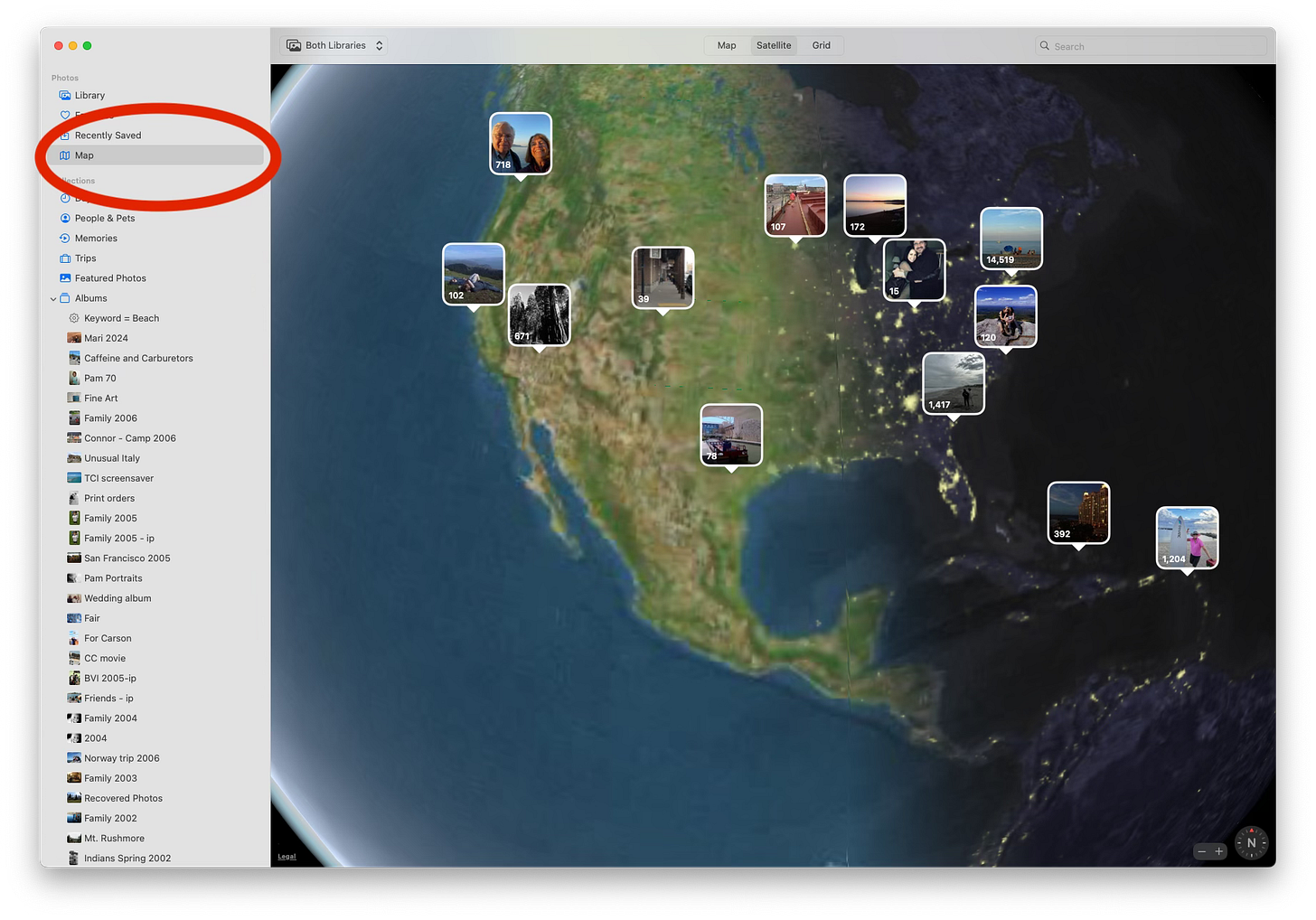Click the Featured Photos icon
Screen dimensions: 1316x920
[65, 278]
